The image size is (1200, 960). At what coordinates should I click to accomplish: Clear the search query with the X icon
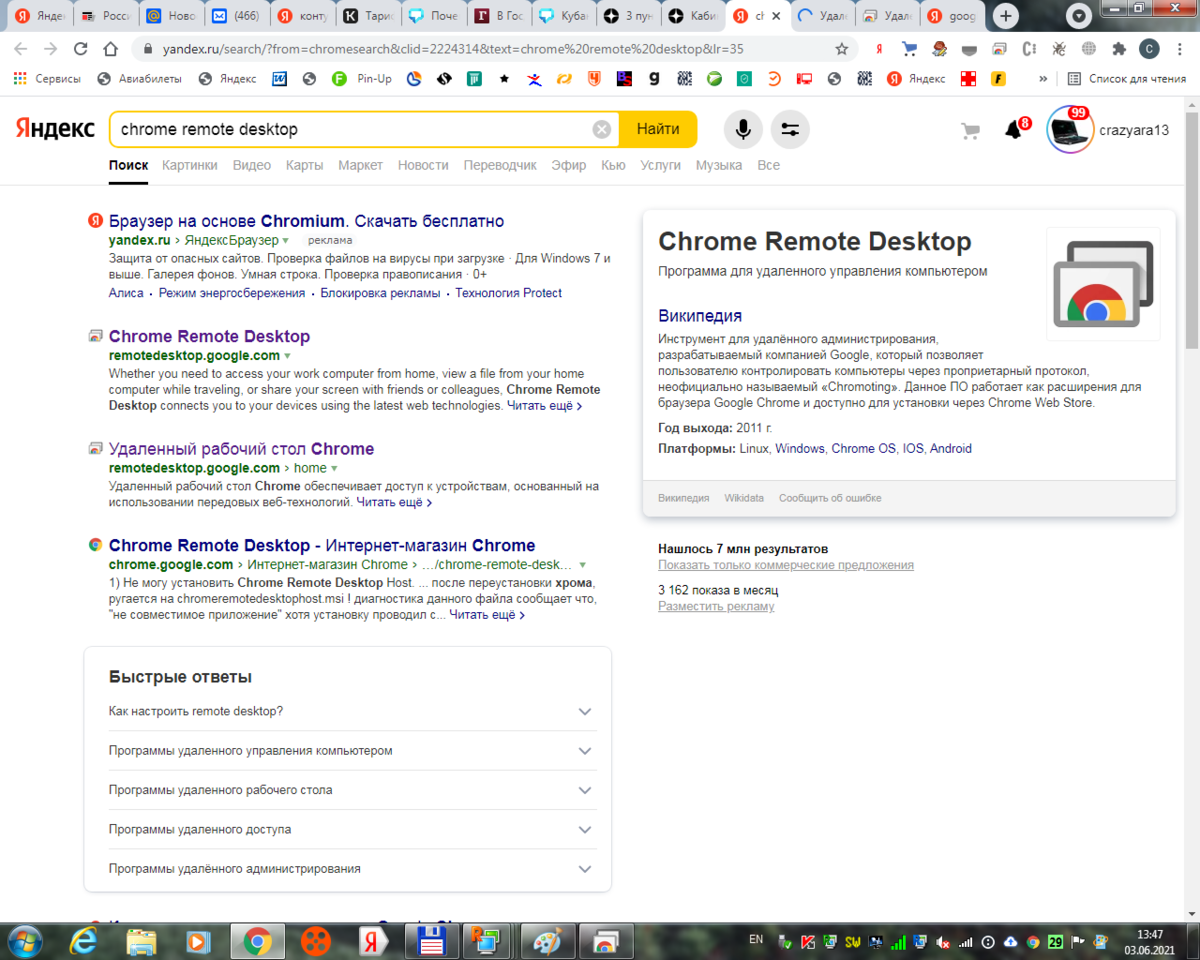coord(601,129)
